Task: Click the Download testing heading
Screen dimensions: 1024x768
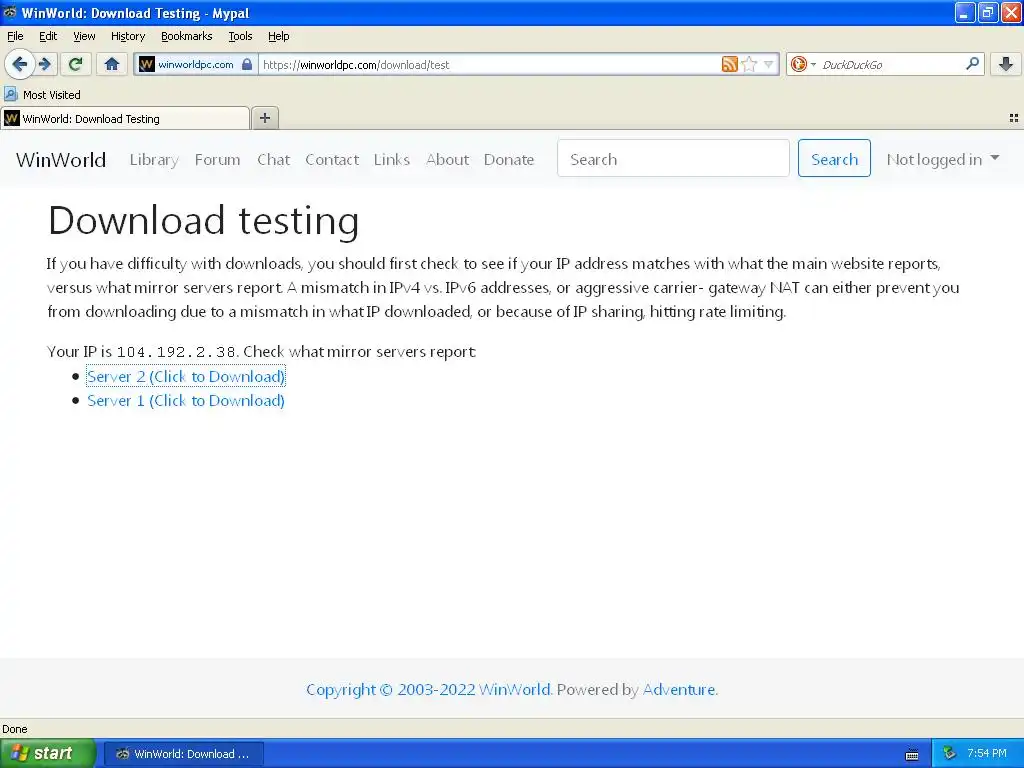Action: tap(204, 220)
